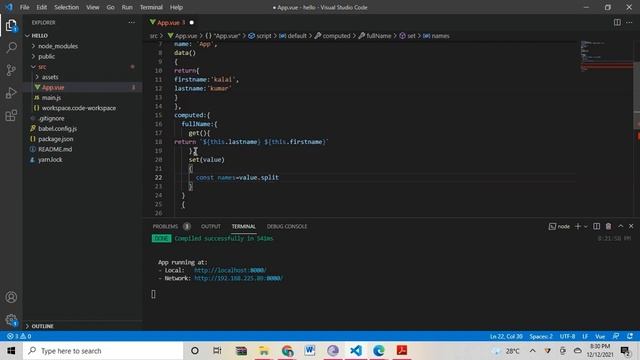Open the Run menu
640x360 pixels.
pyautogui.click(x=127, y=7)
